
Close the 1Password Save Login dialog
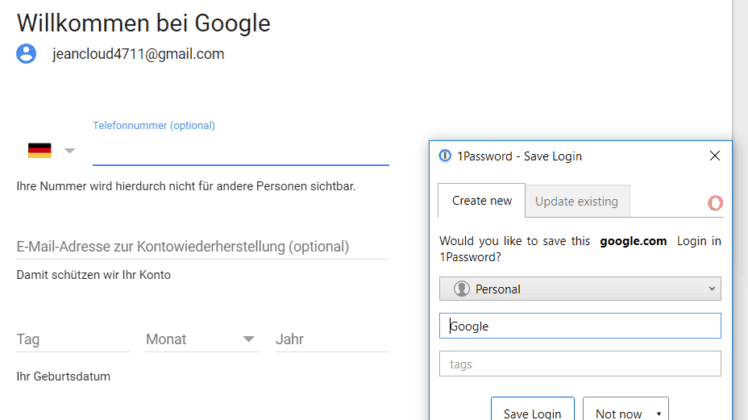pos(715,156)
